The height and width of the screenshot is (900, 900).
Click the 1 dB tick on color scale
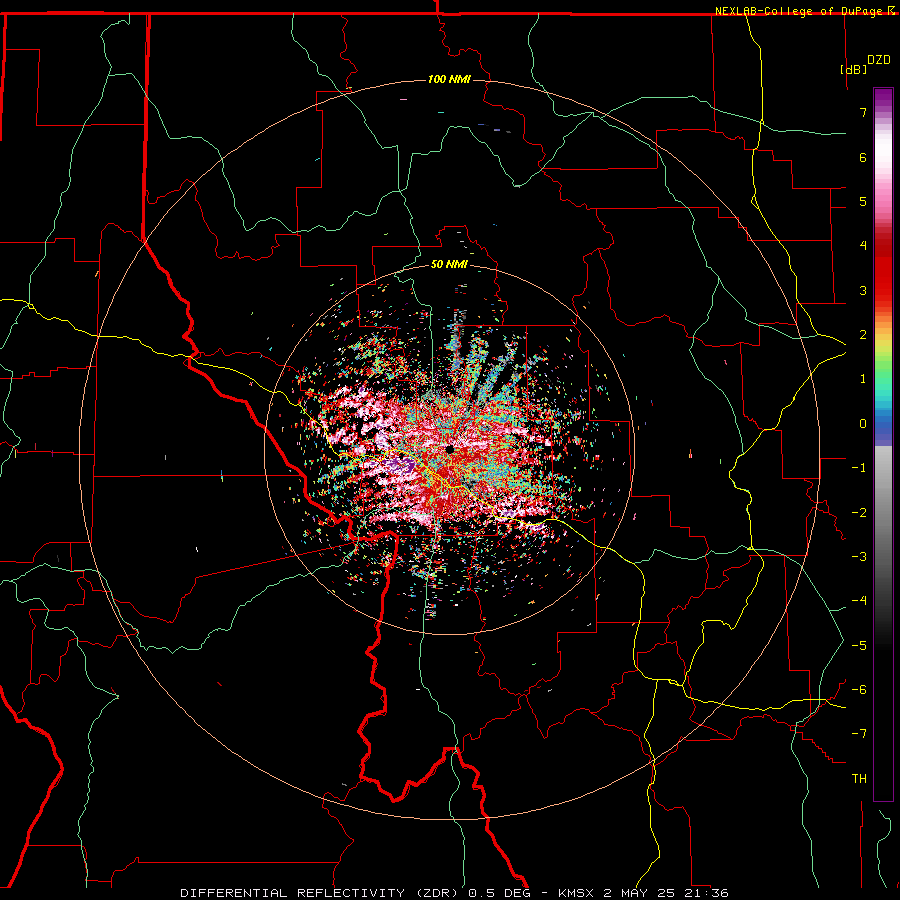pyautogui.click(x=863, y=379)
